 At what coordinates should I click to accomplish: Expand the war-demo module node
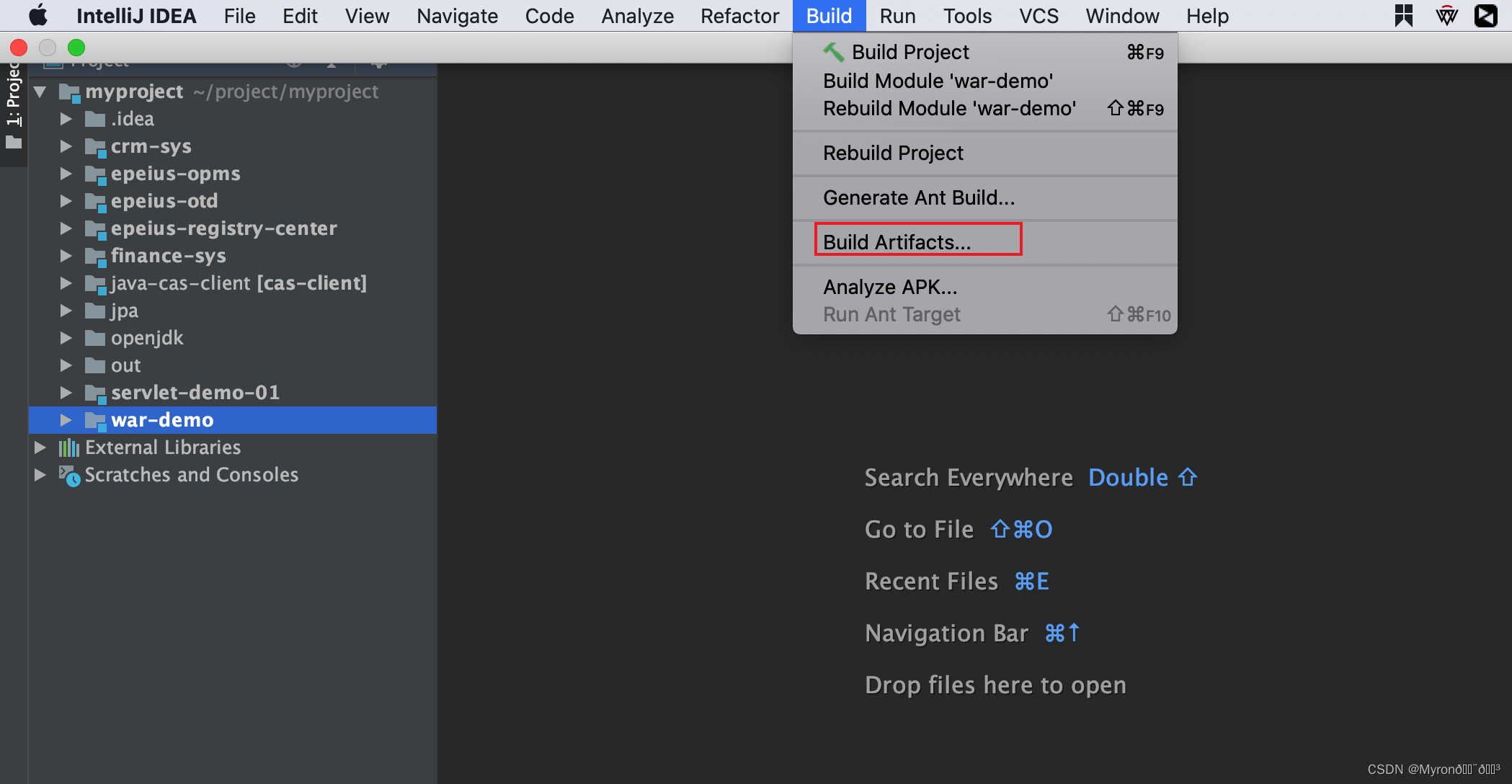coord(66,420)
